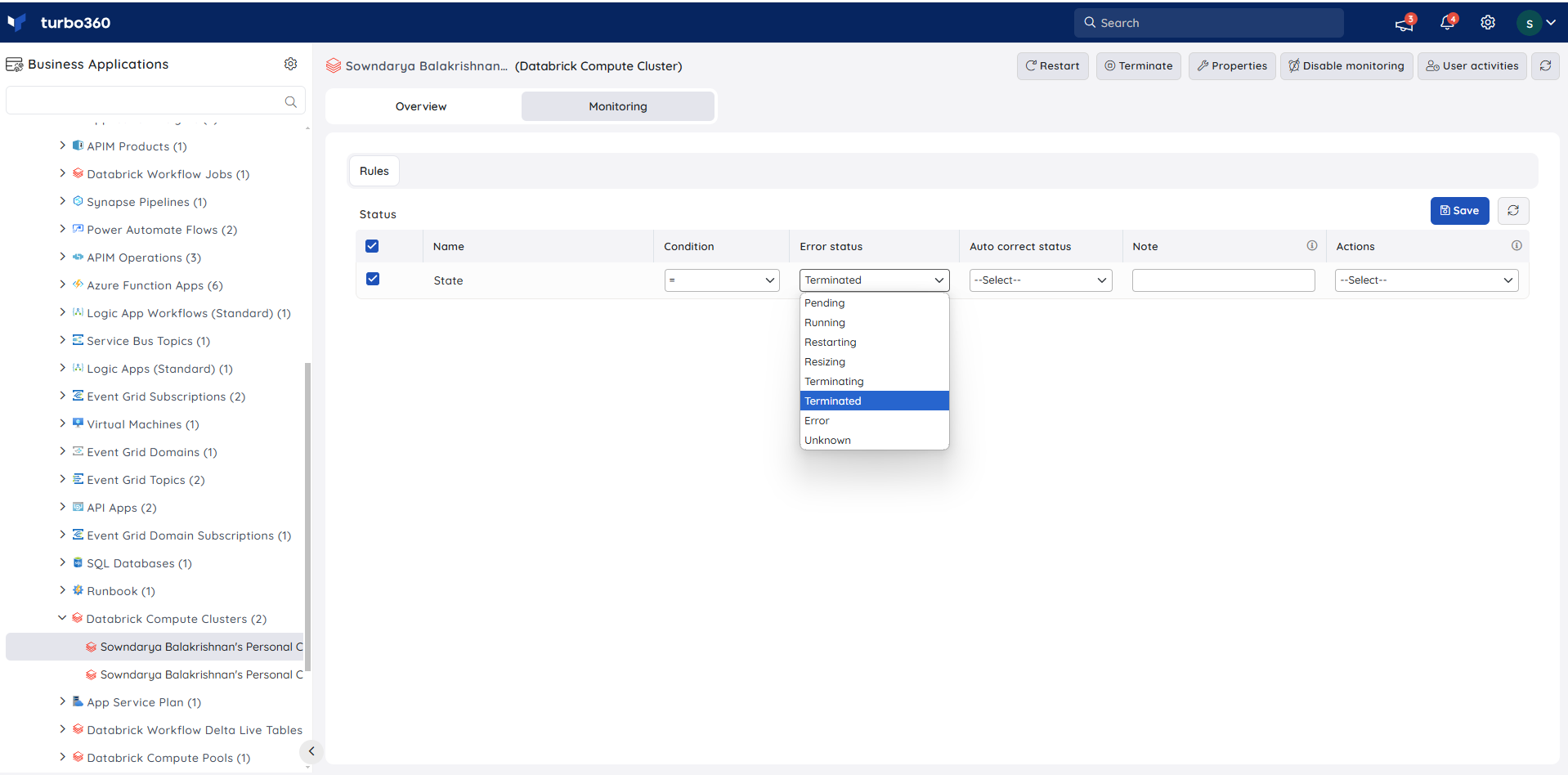This screenshot has height=775, width=1568.
Task: Click the Business Applications search box
Action: [155, 101]
